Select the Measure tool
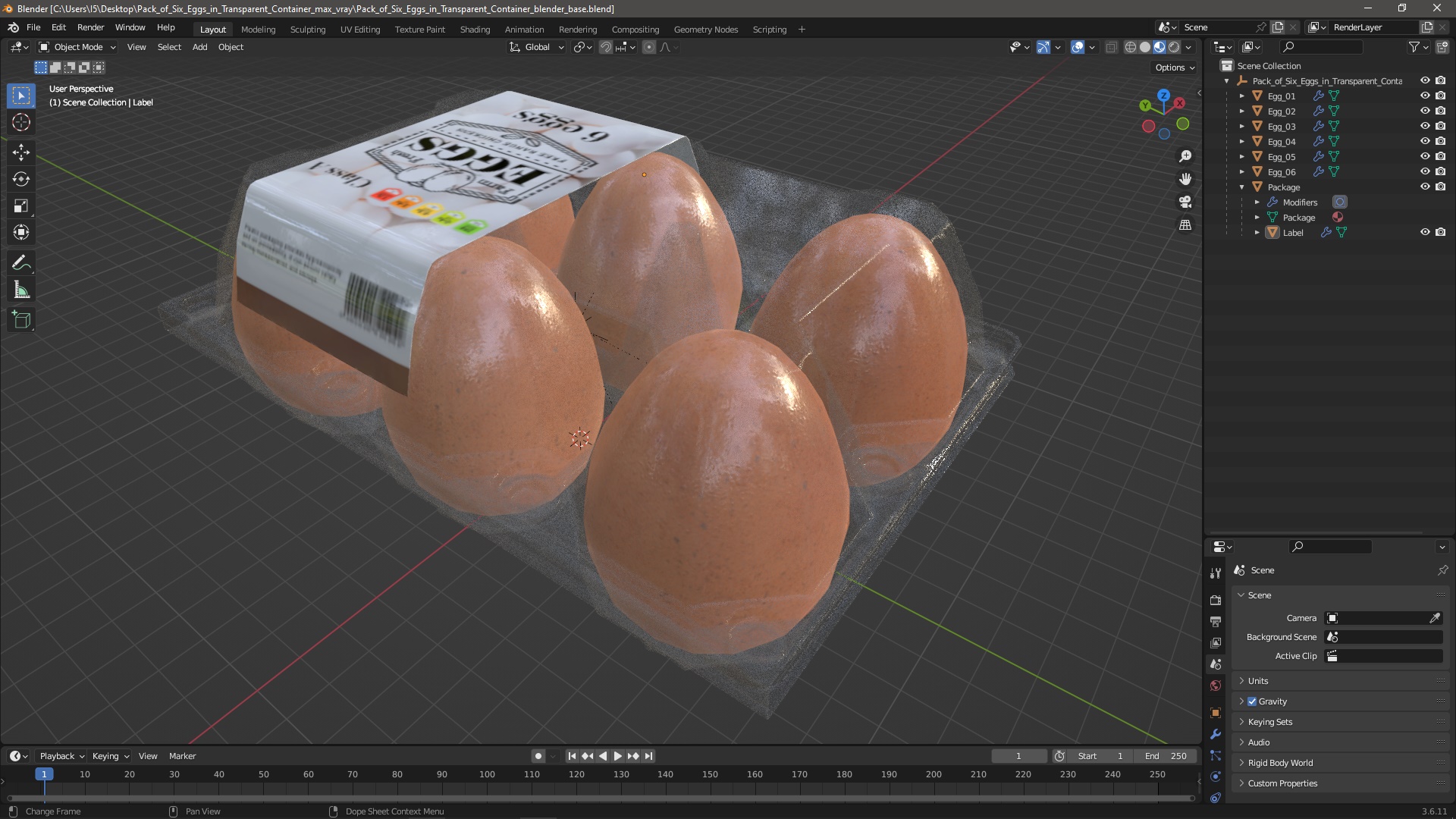The height and width of the screenshot is (819, 1456). click(21, 290)
